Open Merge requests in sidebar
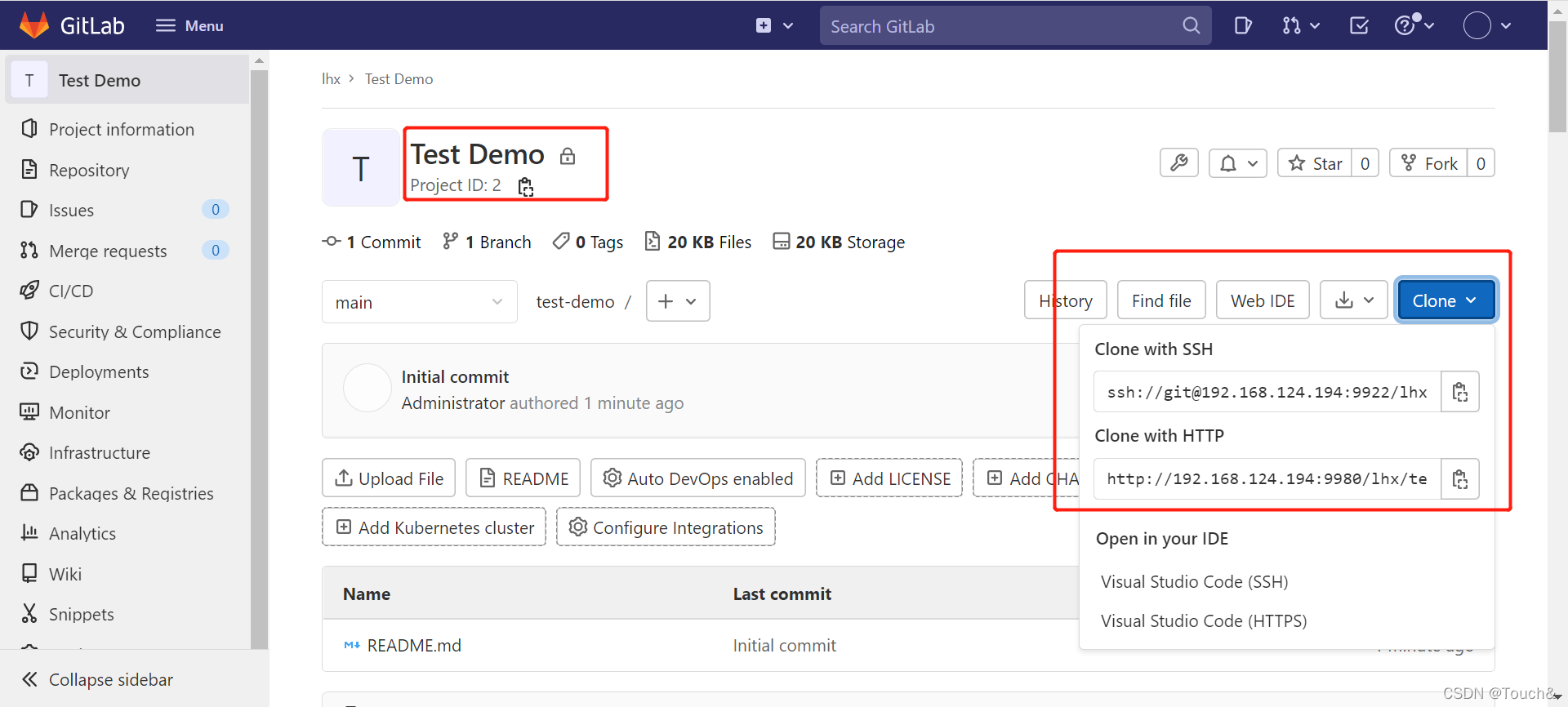Screen dimensions: 1568x707 click(x=108, y=251)
